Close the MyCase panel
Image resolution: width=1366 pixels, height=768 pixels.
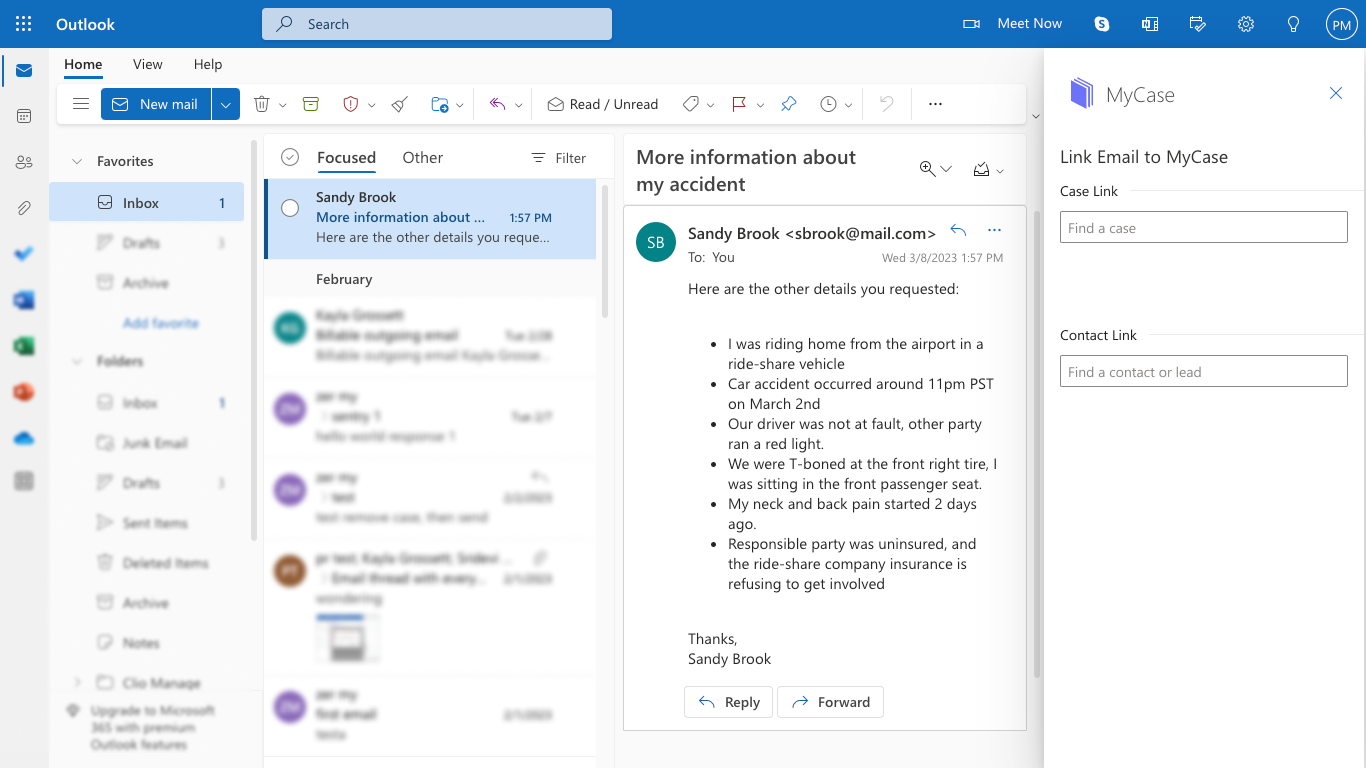1336,93
